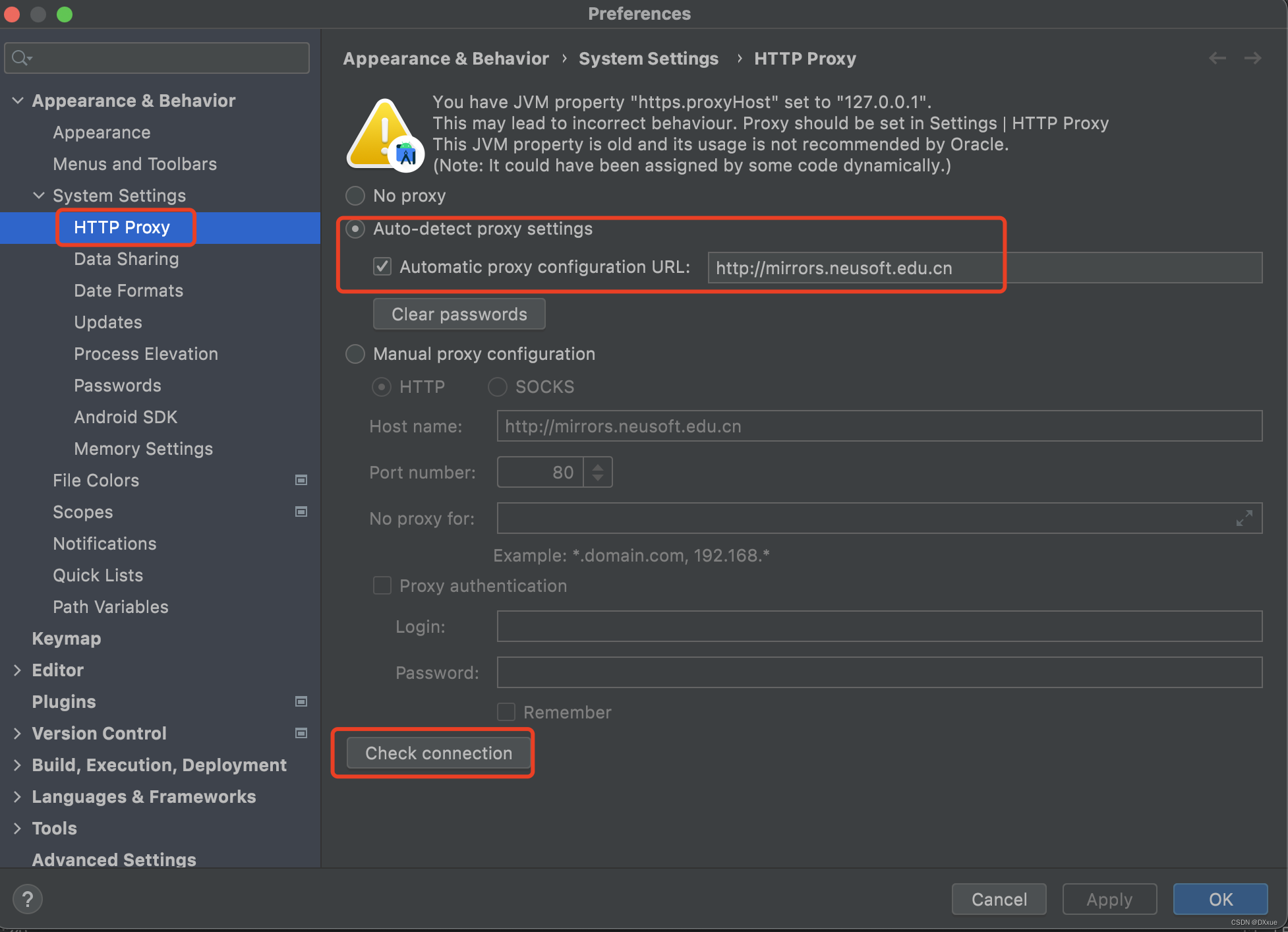Click the Clear passwords button
Image resolution: width=1288 pixels, height=932 pixels.
pos(458,313)
